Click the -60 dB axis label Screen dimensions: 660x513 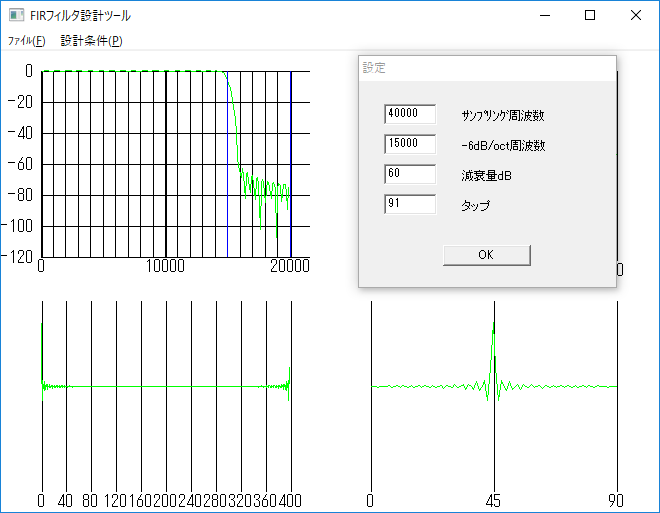pos(20,164)
